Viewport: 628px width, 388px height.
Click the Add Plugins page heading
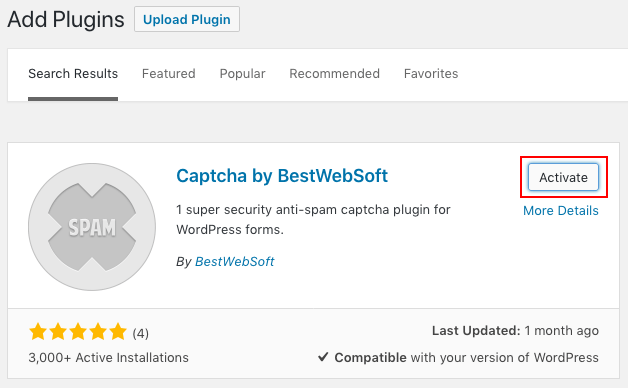pyautogui.click(x=66, y=19)
